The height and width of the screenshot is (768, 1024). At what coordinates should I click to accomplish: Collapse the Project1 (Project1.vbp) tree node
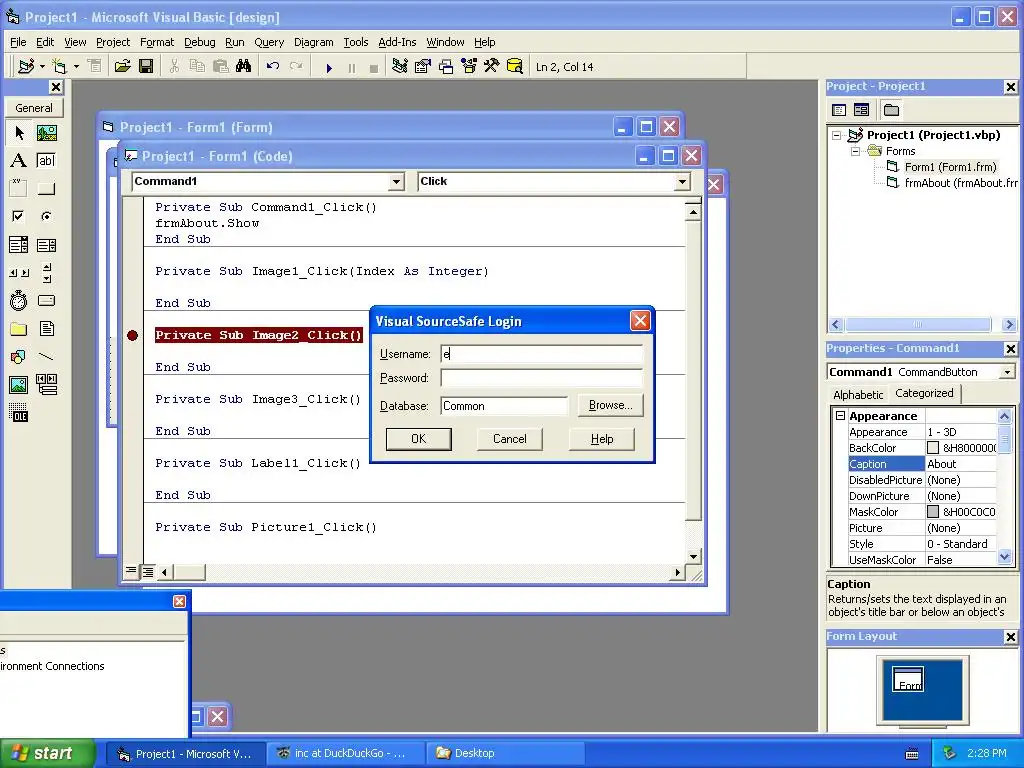coord(837,135)
